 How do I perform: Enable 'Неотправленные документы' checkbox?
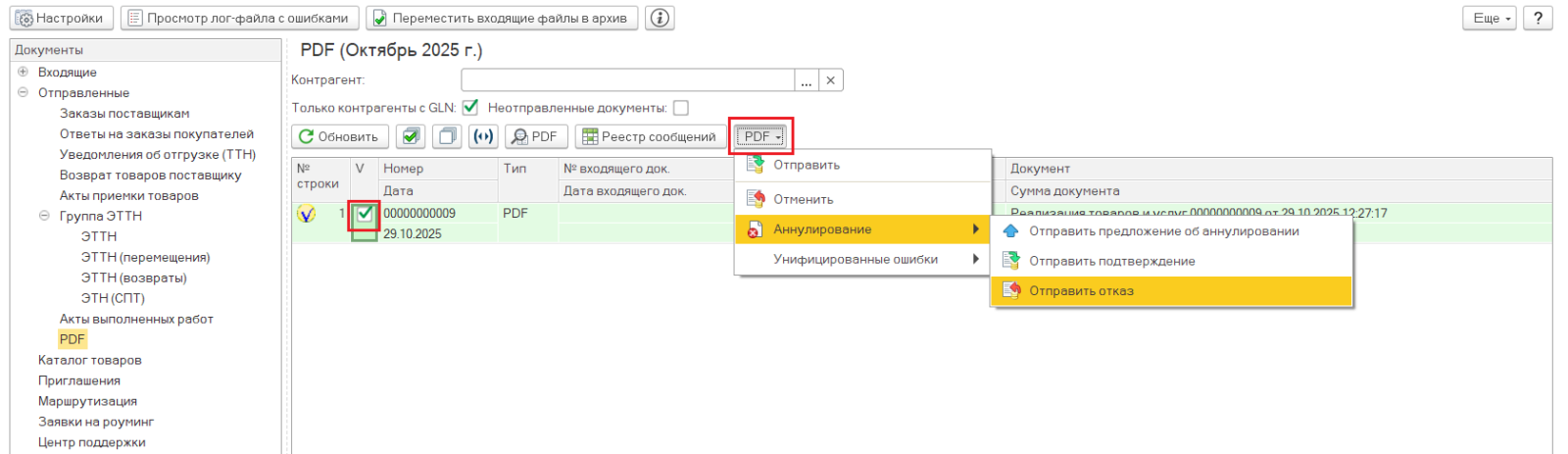(681, 108)
